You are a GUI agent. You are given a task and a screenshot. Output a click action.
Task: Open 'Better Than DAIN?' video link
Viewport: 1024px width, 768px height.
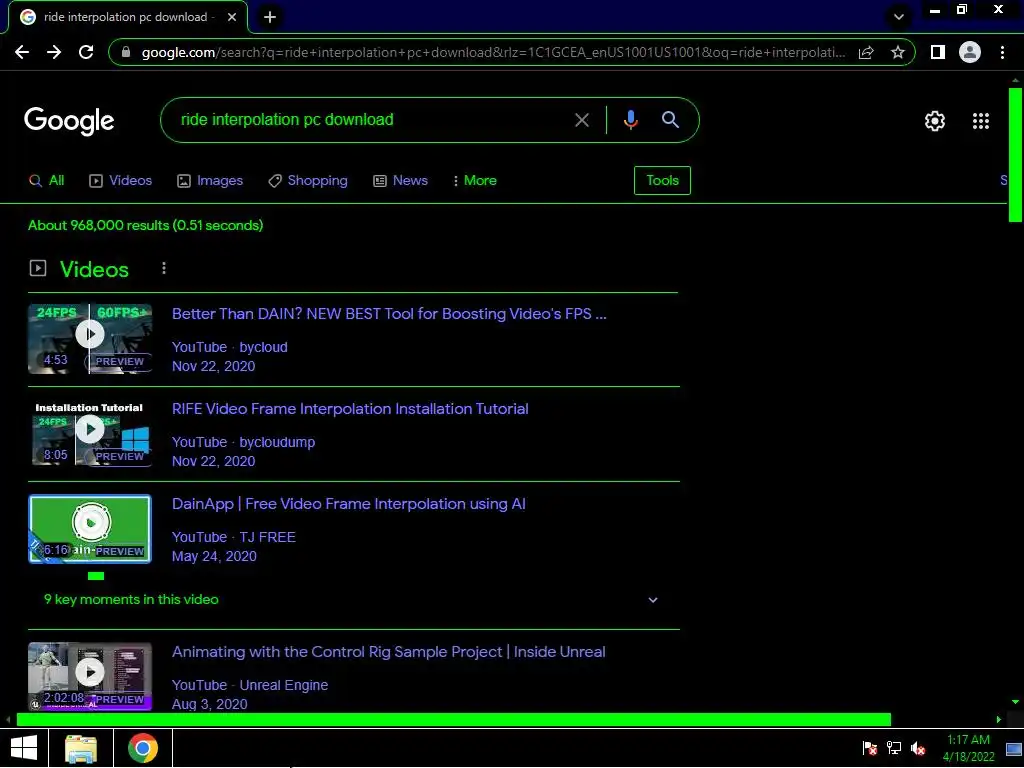point(389,313)
